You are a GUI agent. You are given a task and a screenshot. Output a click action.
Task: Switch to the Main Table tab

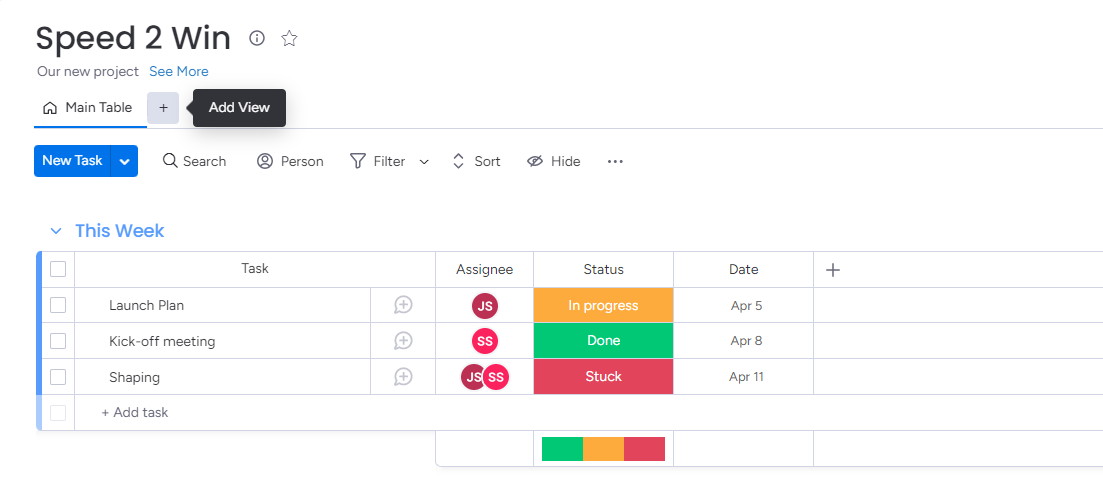[88, 108]
